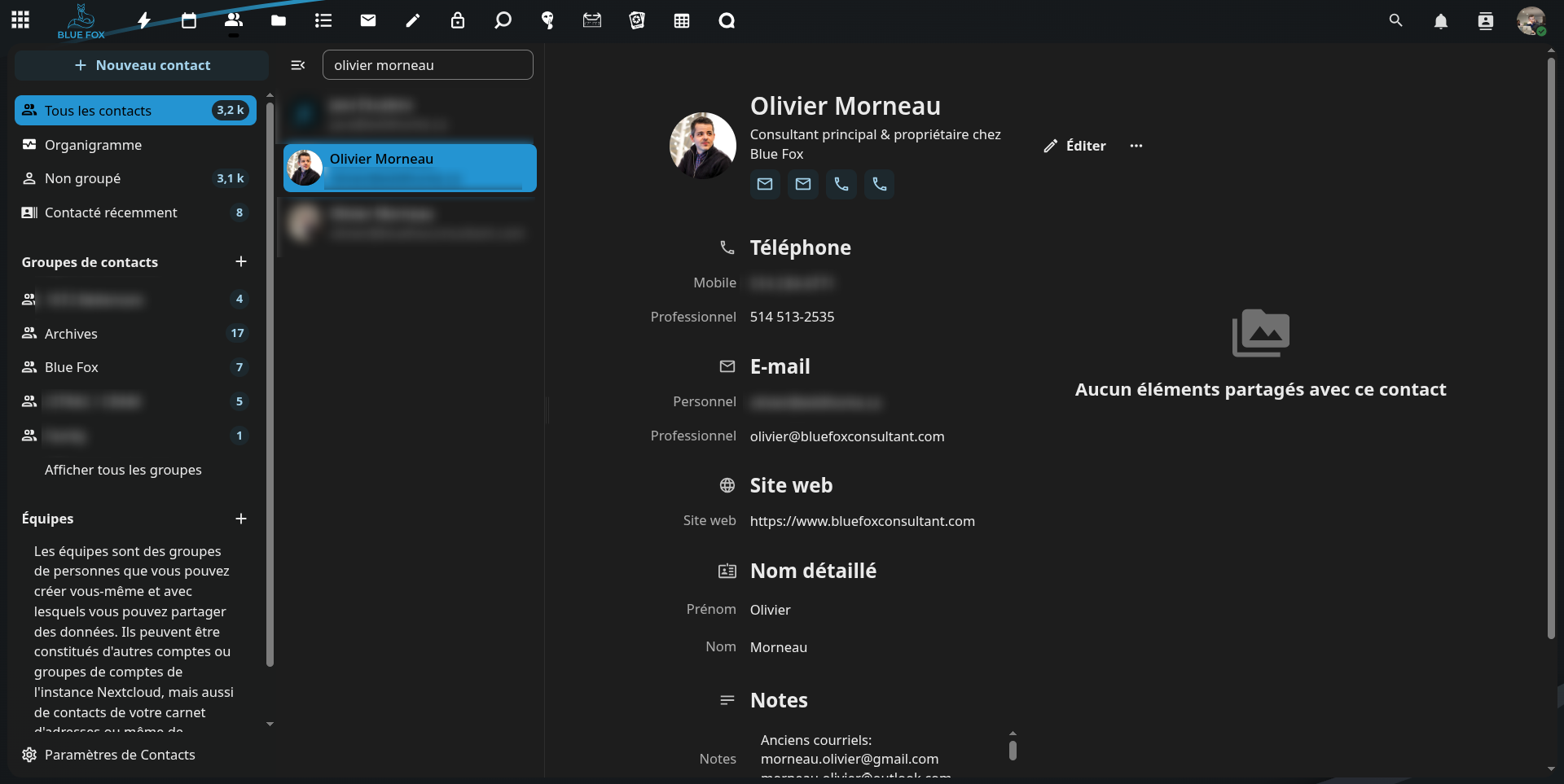This screenshot has width=1564, height=784.
Task: Add a new contact group with plus
Action: pos(240,261)
